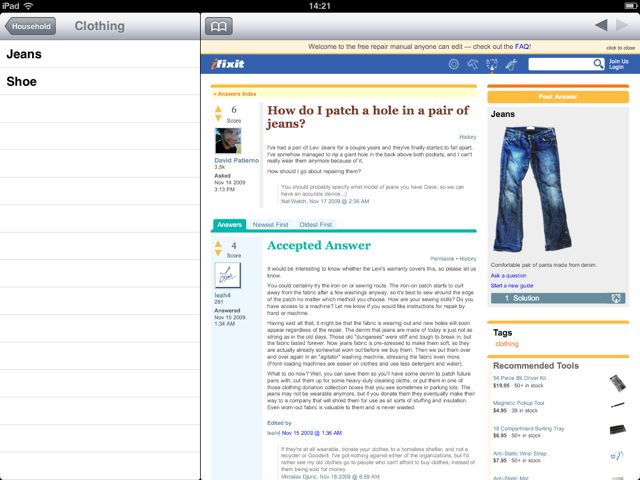Click the Accepted Answer heading
The image size is (640, 480).
click(x=319, y=245)
